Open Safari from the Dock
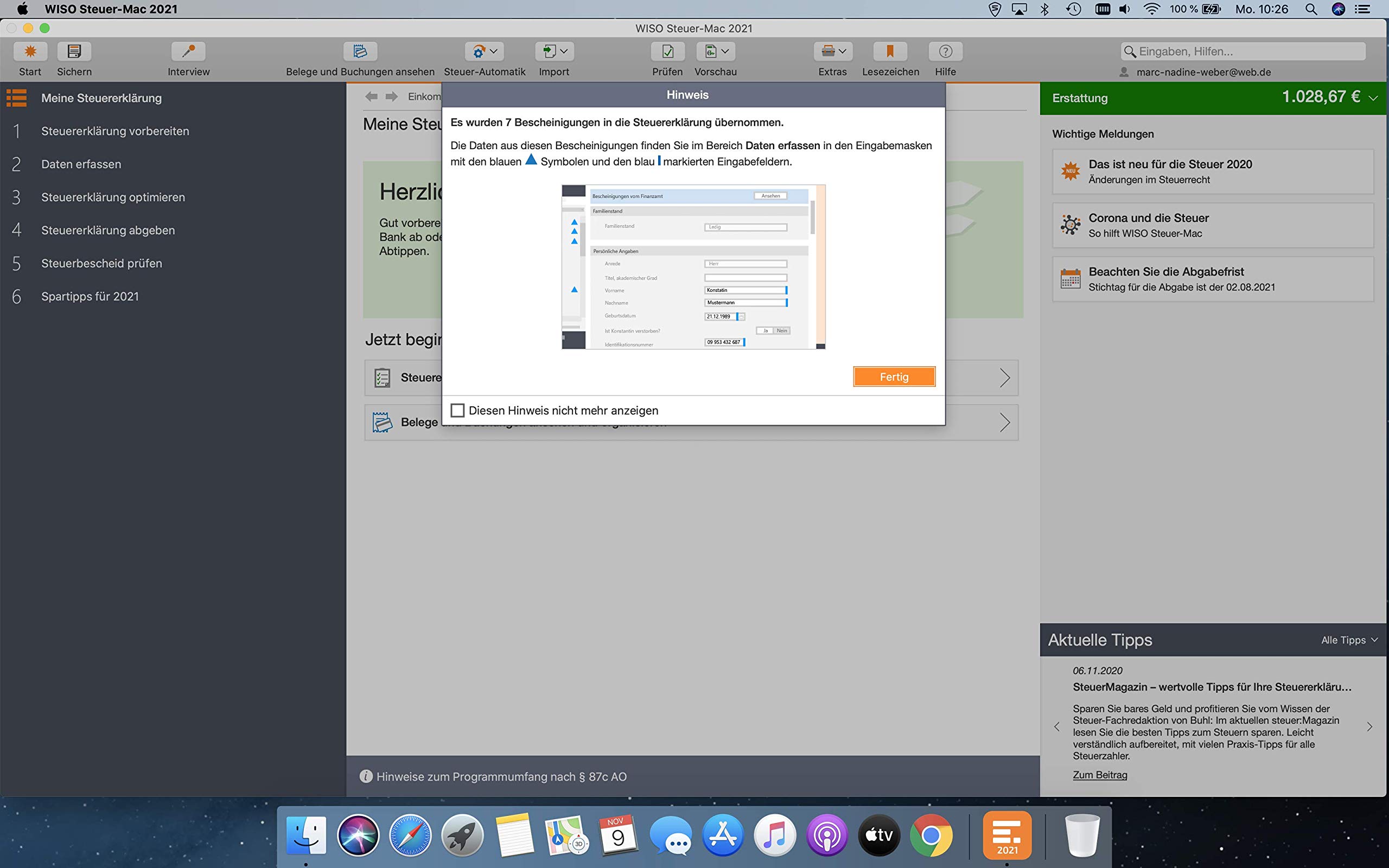Screen dimensions: 1389x868 410,835
